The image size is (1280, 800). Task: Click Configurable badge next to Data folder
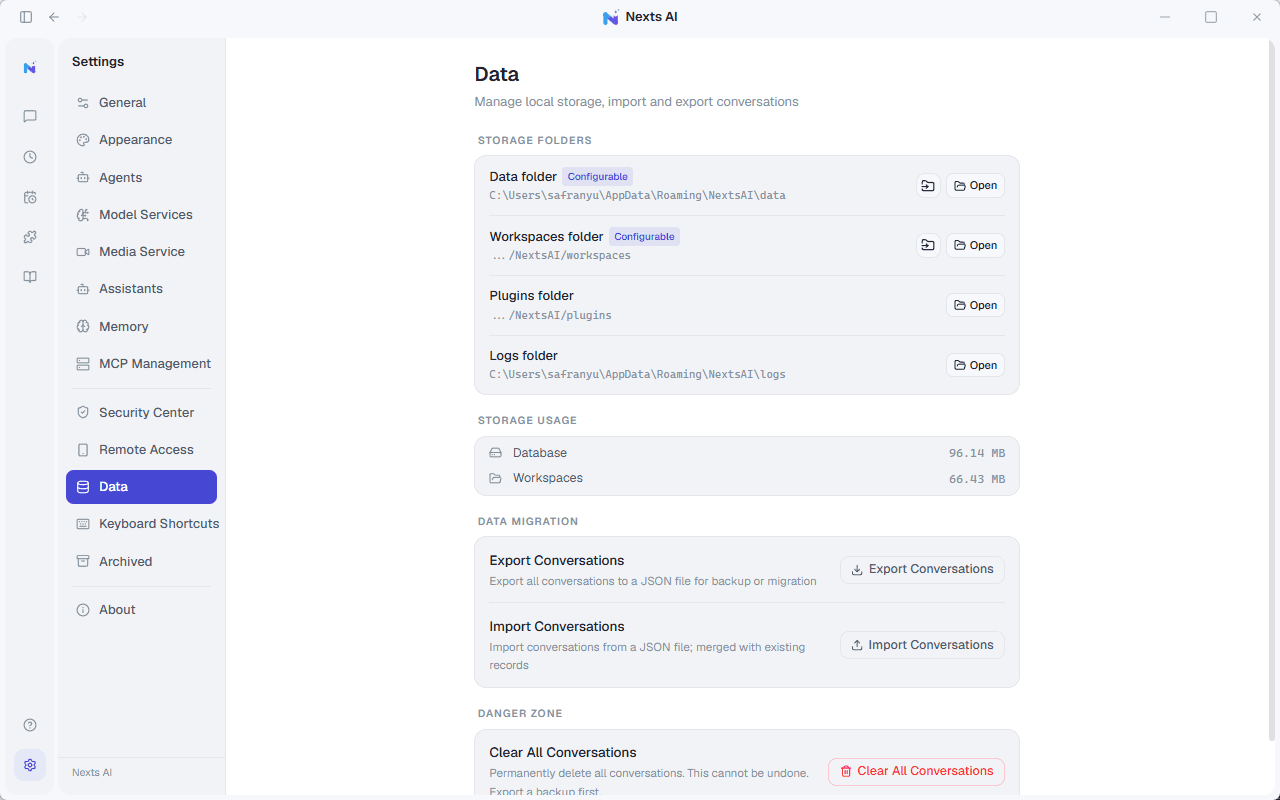pyautogui.click(x=597, y=177)
